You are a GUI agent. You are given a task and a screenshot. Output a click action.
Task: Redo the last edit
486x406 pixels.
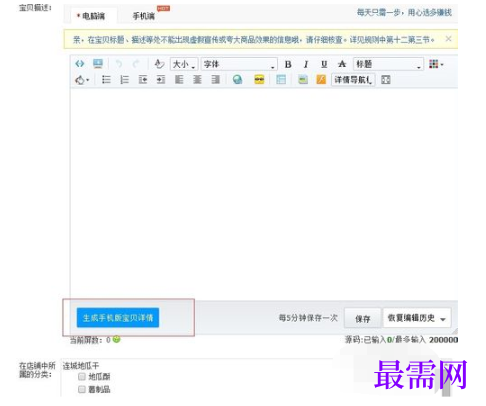(136, 63)
